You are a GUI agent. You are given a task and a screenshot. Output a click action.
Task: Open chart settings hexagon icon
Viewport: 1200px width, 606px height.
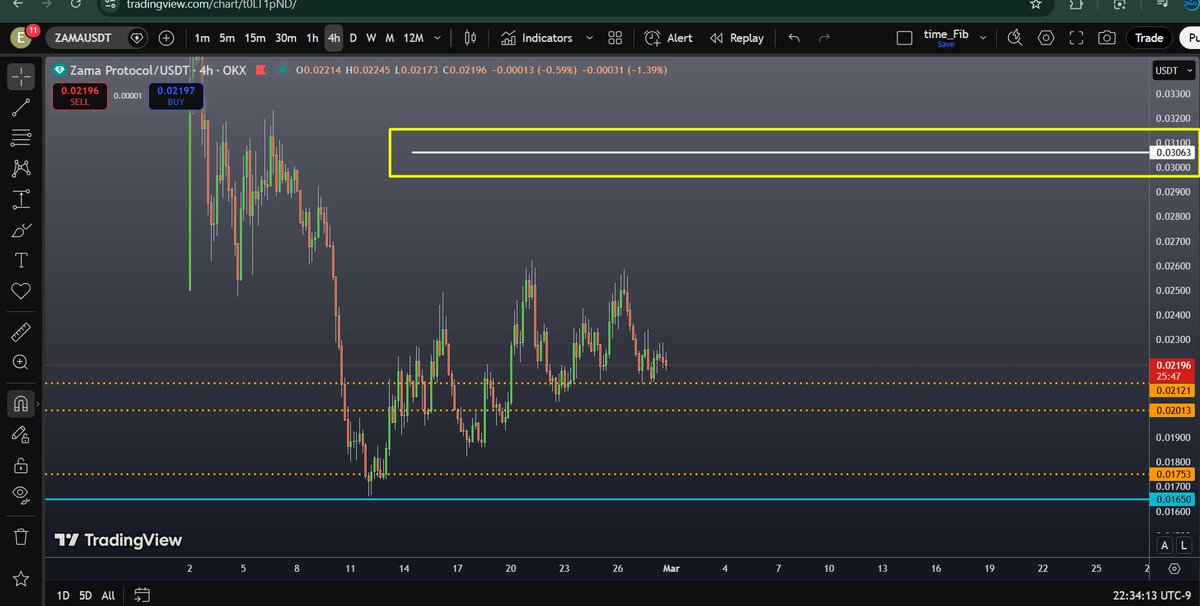point(1046,38)
